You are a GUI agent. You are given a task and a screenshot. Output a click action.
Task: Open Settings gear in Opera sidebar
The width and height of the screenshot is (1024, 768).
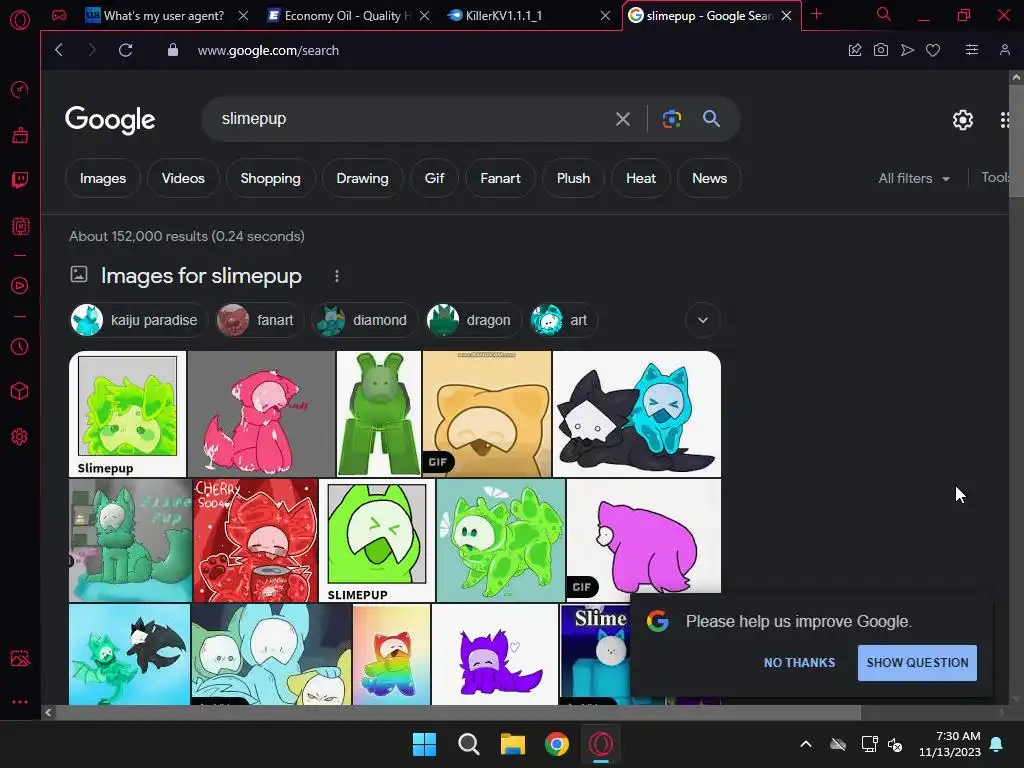pos(20,436)
